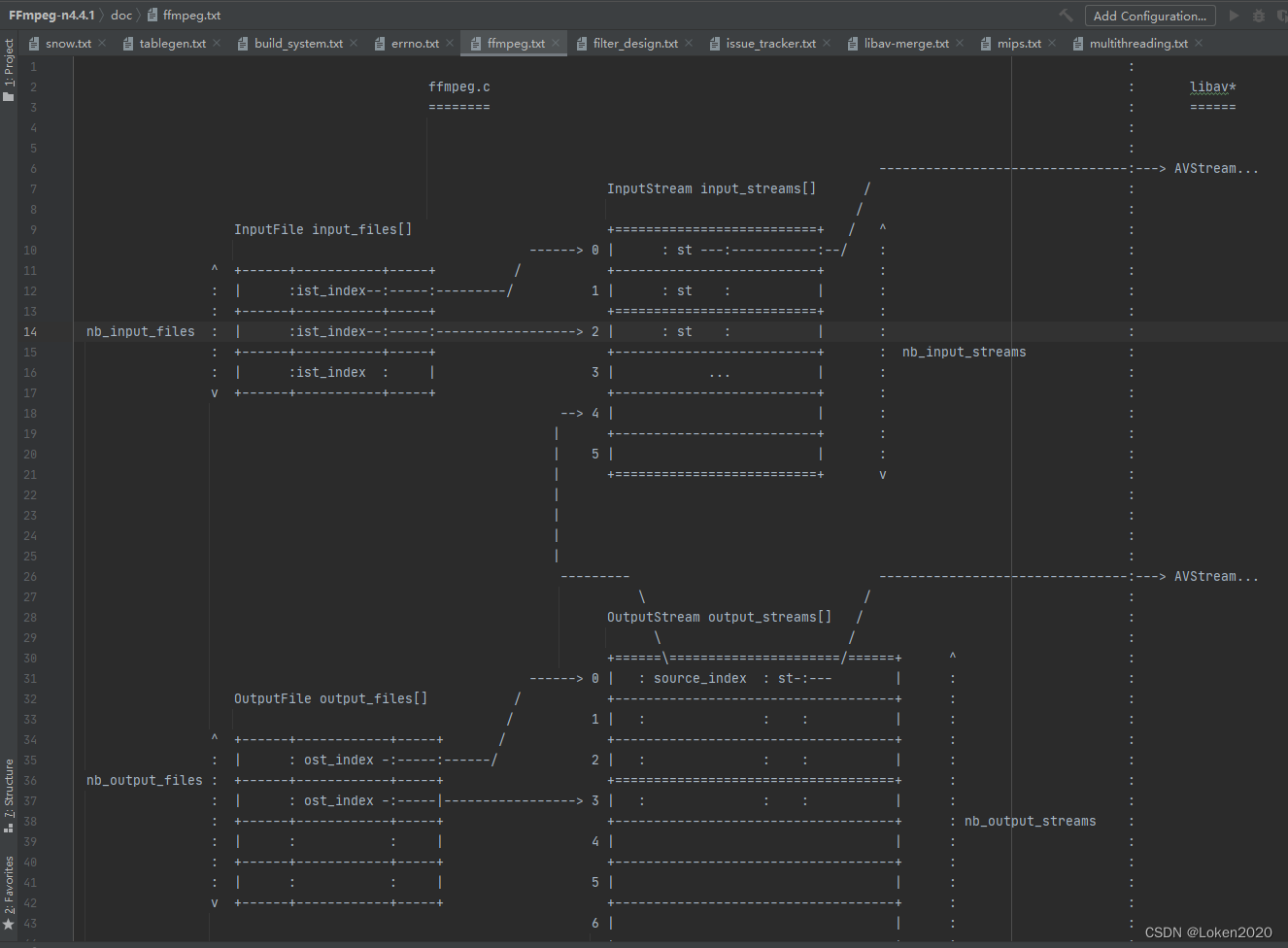Close the filter_design.txt tab
Screen dimensions: 1288x948
(x=689, y=43)
